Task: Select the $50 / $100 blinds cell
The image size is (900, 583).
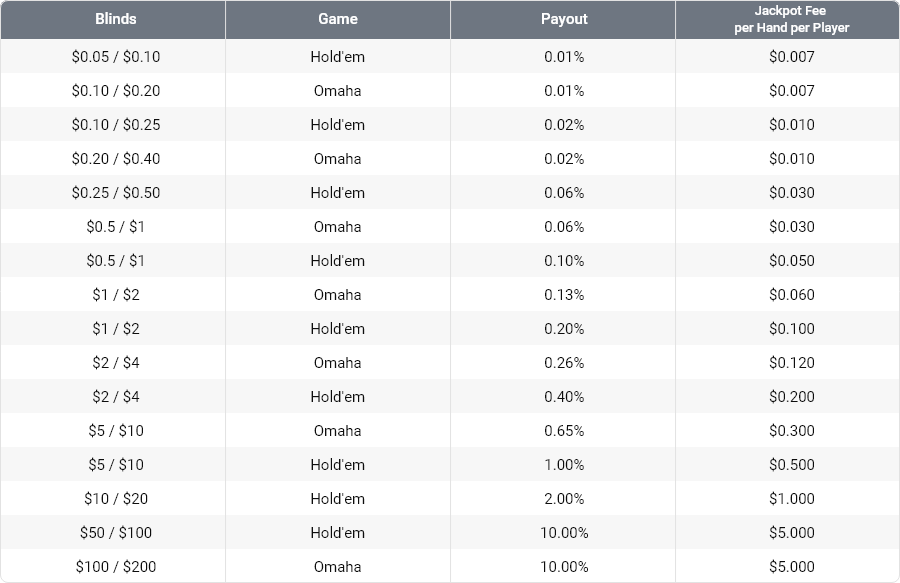Action: coord(116,533)
